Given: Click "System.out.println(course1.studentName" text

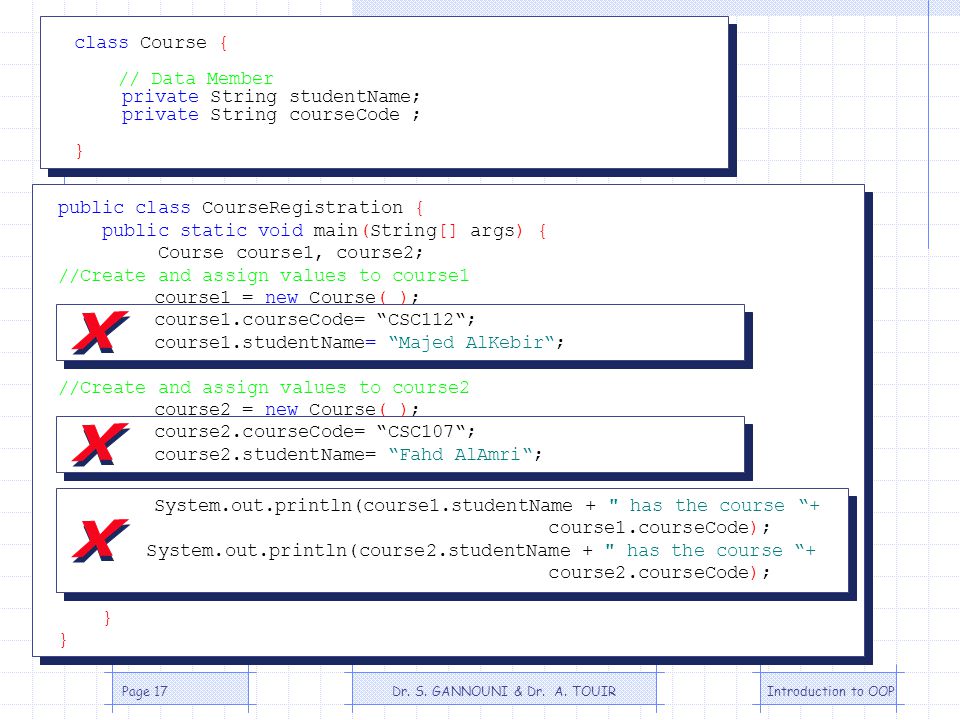Looking at the screenshot, I should pos(364,506).
